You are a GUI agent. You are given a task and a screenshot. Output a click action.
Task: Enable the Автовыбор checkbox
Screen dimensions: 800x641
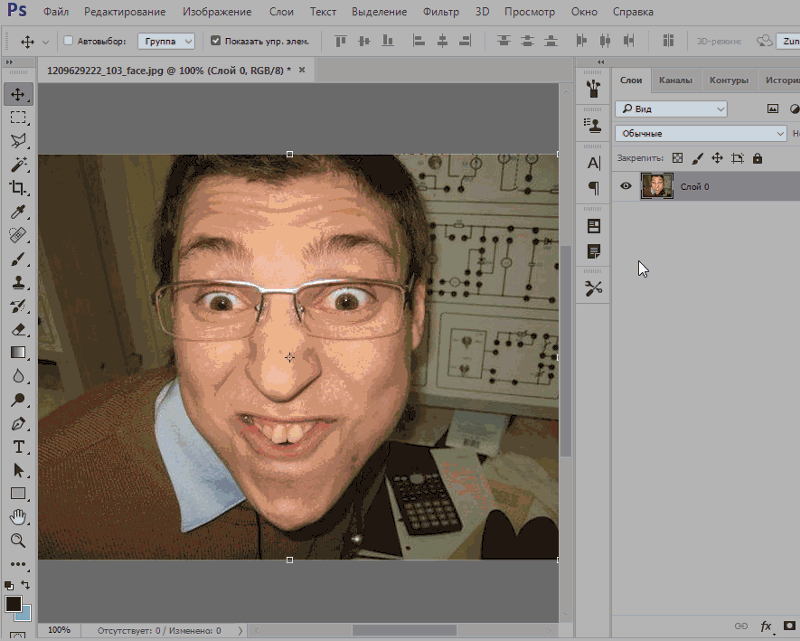[68, 42]
